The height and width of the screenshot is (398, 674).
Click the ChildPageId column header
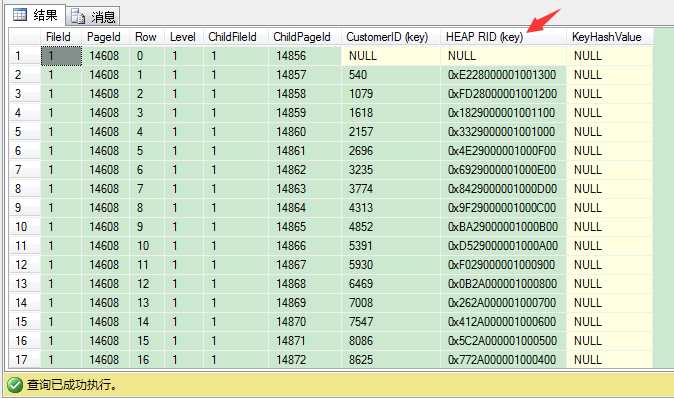[305, 37]
